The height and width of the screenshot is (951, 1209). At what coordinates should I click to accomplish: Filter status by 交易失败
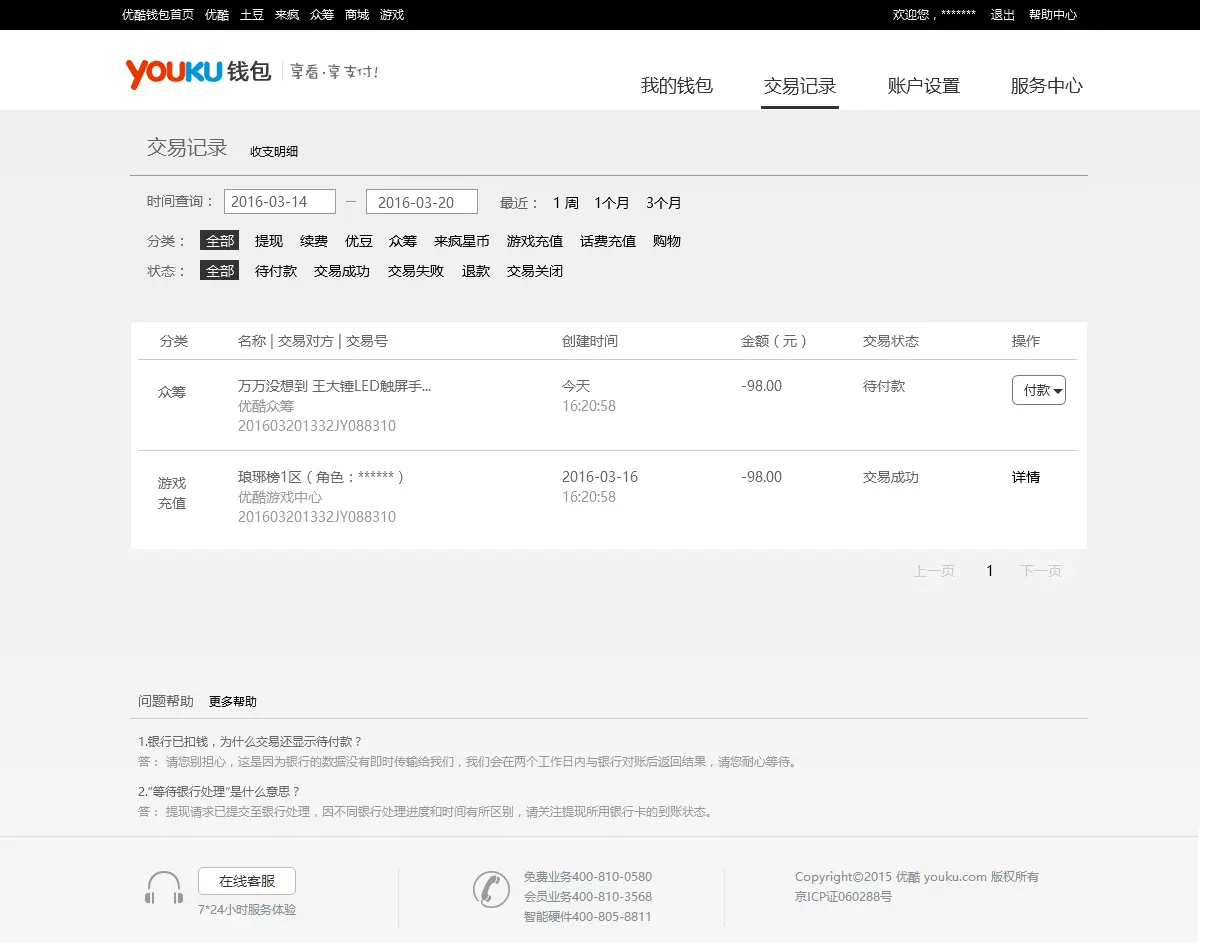[x=416, y=271]
